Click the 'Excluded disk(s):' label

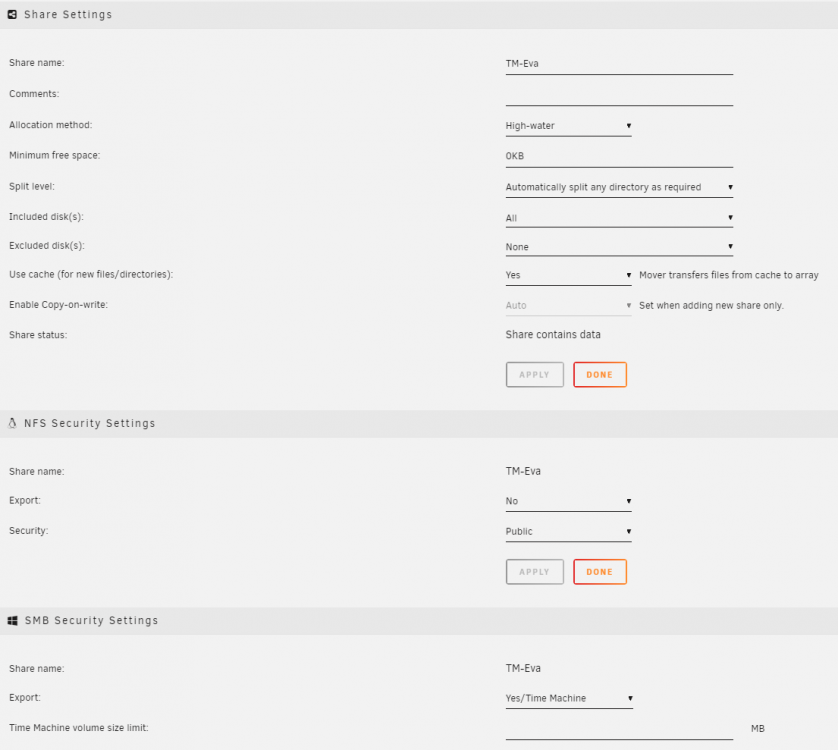tap(46, 246)
